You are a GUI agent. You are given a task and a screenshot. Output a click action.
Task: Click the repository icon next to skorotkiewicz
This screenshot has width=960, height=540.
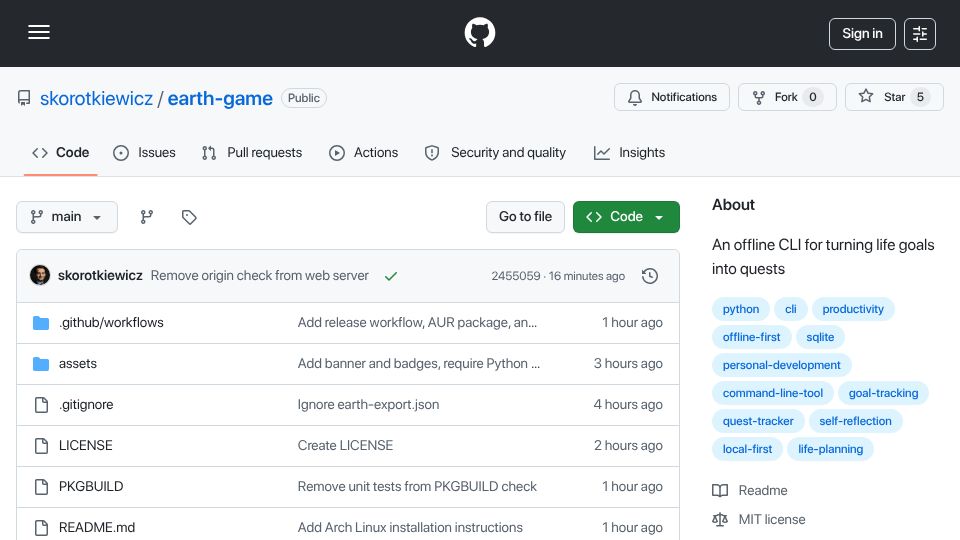click(x=24, y=98)
